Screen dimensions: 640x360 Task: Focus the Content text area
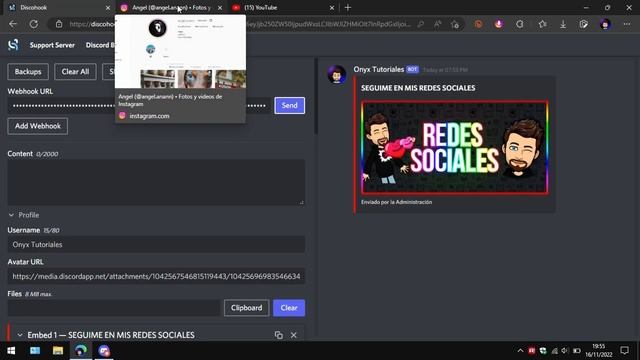(x=156, y=182)
